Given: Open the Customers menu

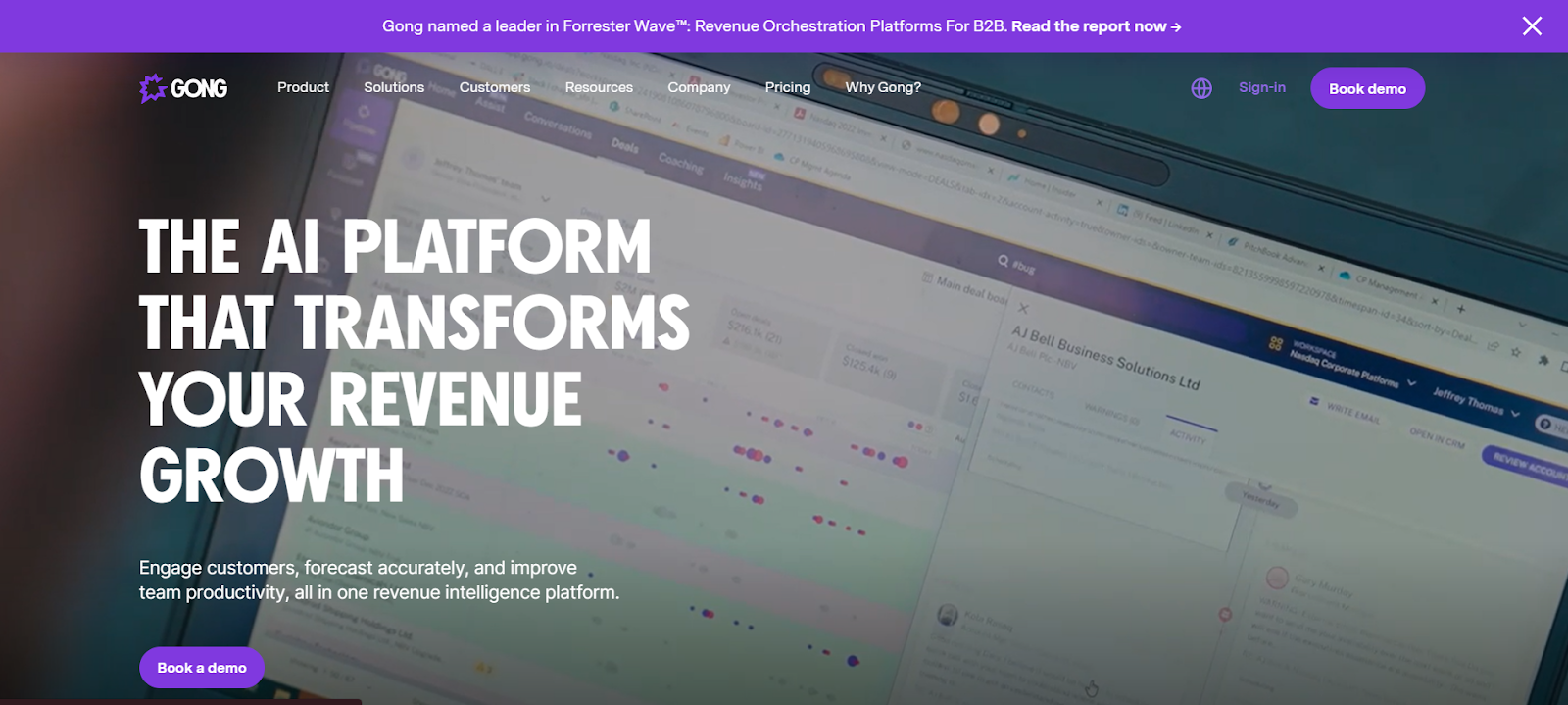Looking at the screenshot, I should [x=495, y=87].
